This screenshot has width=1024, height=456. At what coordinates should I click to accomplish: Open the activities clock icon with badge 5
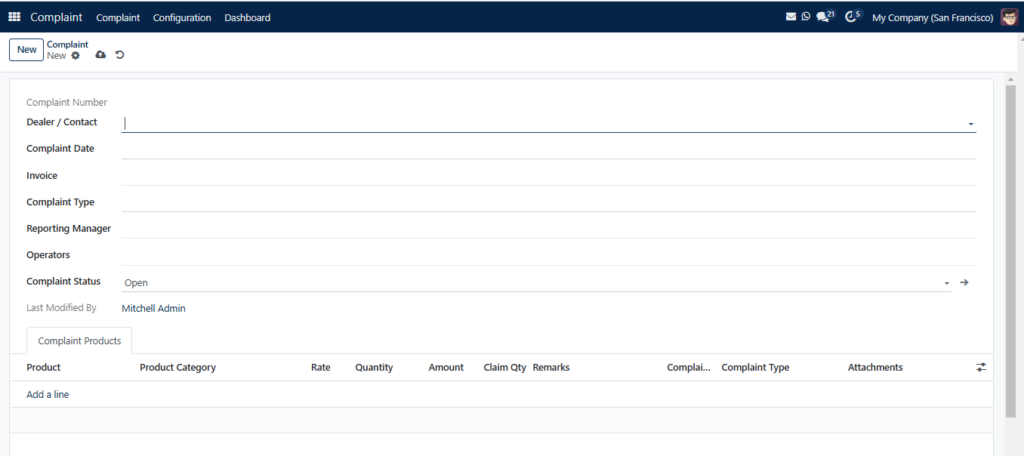[x=853, y=16]
